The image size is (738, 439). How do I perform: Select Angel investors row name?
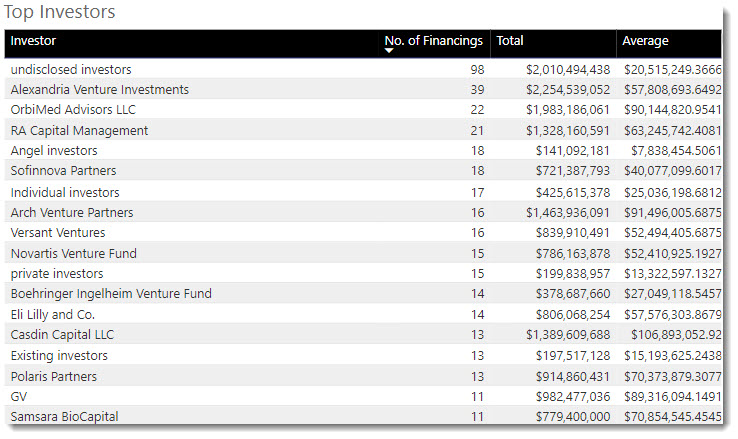click(54, 151)
